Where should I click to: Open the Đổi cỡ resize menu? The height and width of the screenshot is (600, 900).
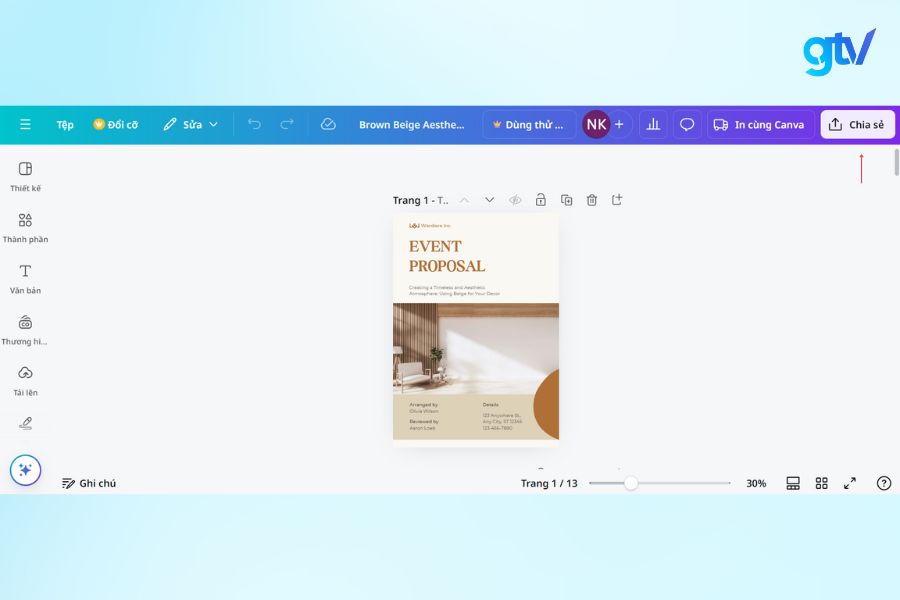(116, 125)
